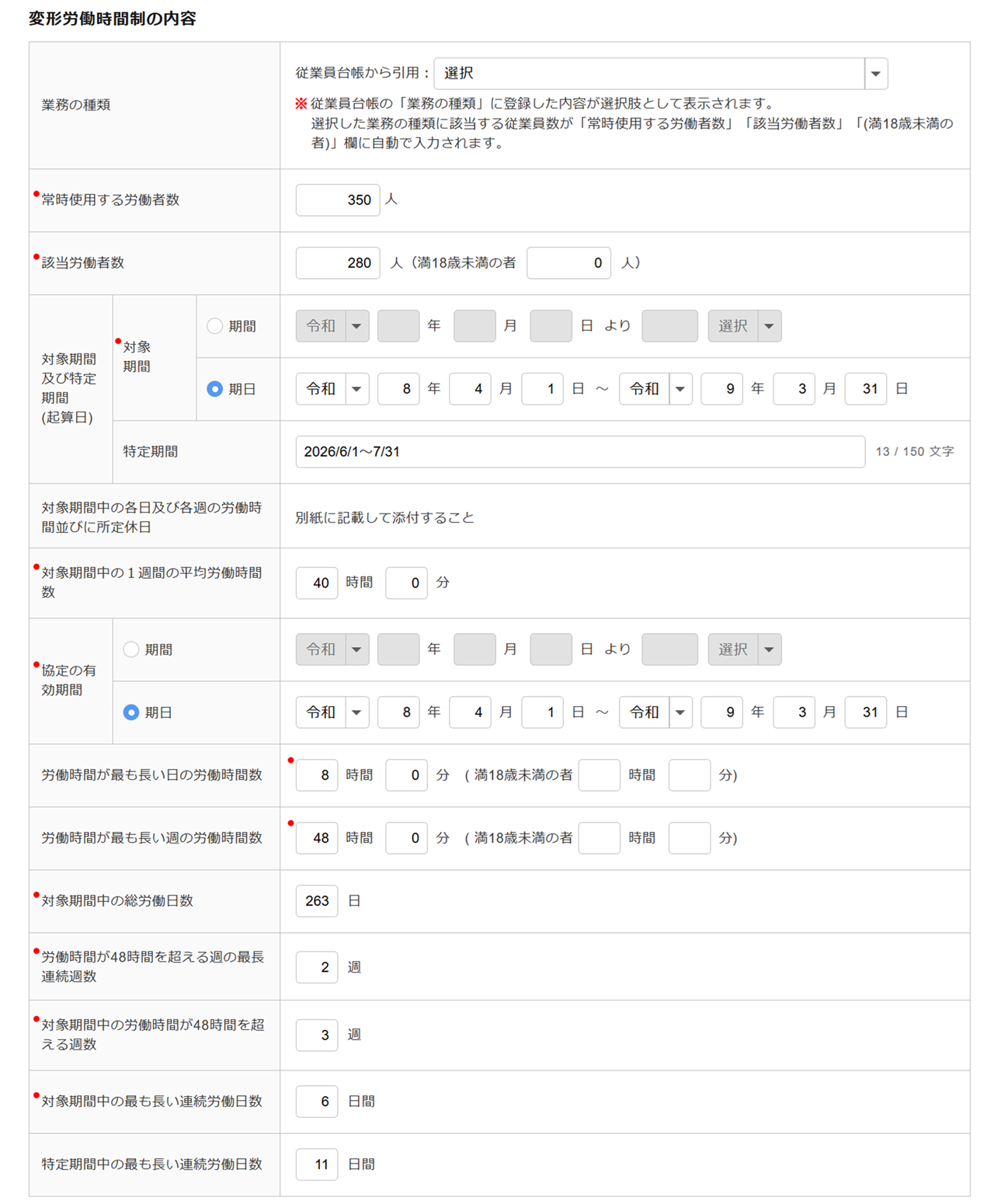
Task: Click the longest-day hours field showing 8
Action: (x=317, y=775)
